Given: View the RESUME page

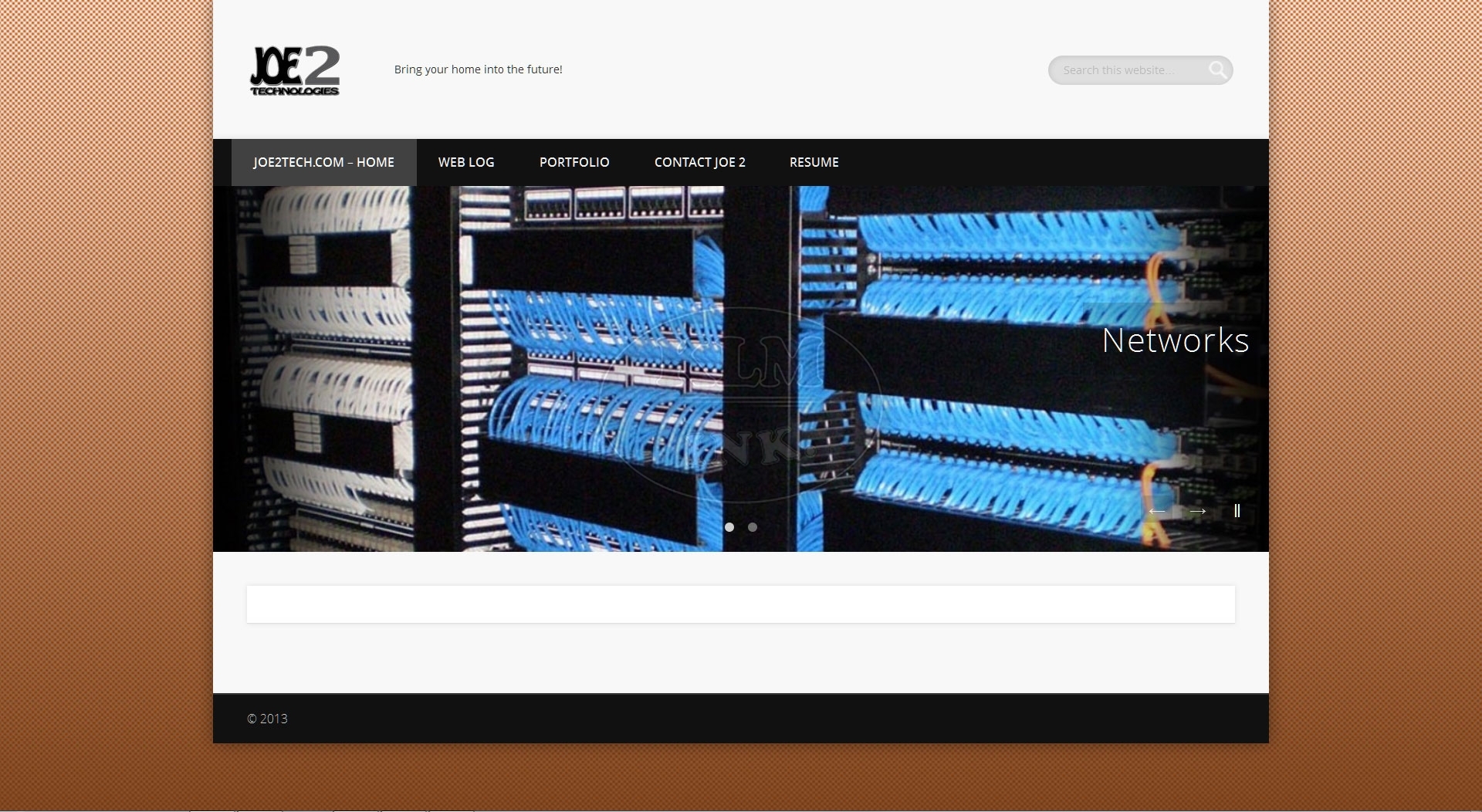Looking at the screenshot, I should 814,162.
